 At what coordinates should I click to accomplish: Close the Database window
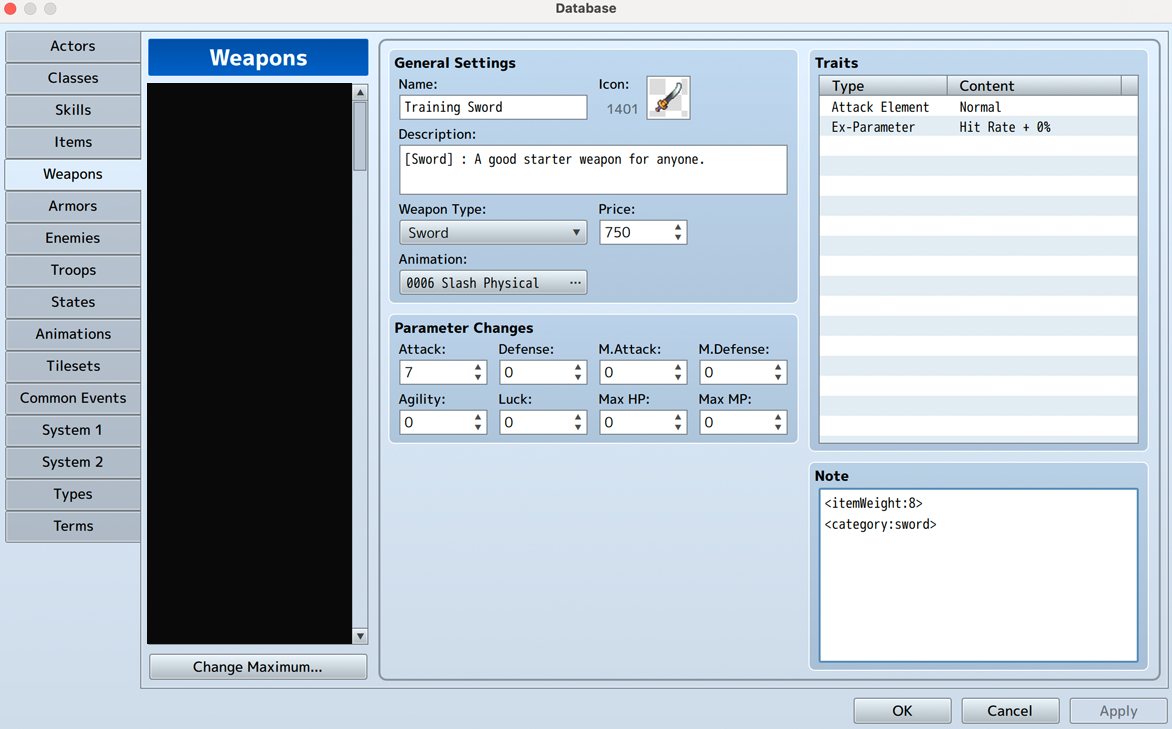coord(10,9)
